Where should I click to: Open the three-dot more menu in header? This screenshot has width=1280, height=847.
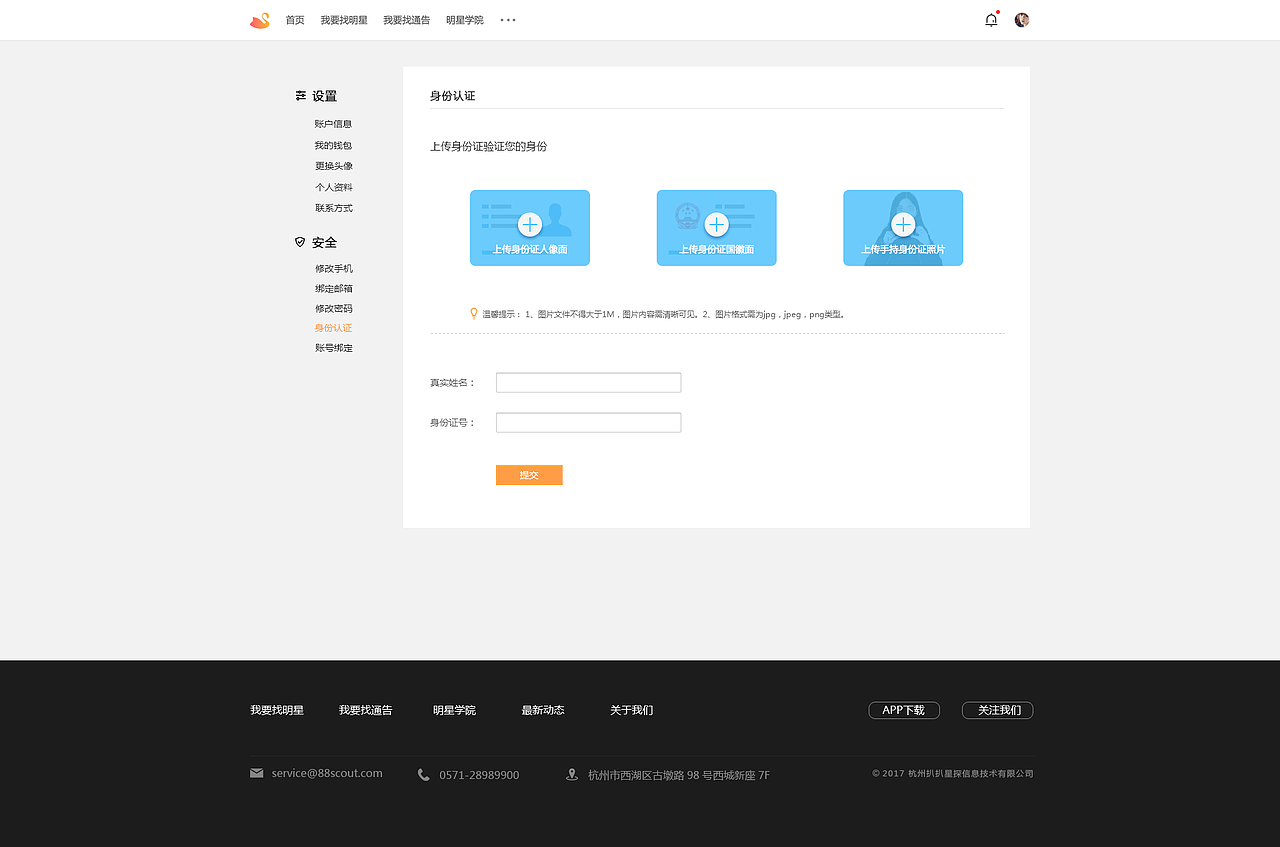(508, 20)
